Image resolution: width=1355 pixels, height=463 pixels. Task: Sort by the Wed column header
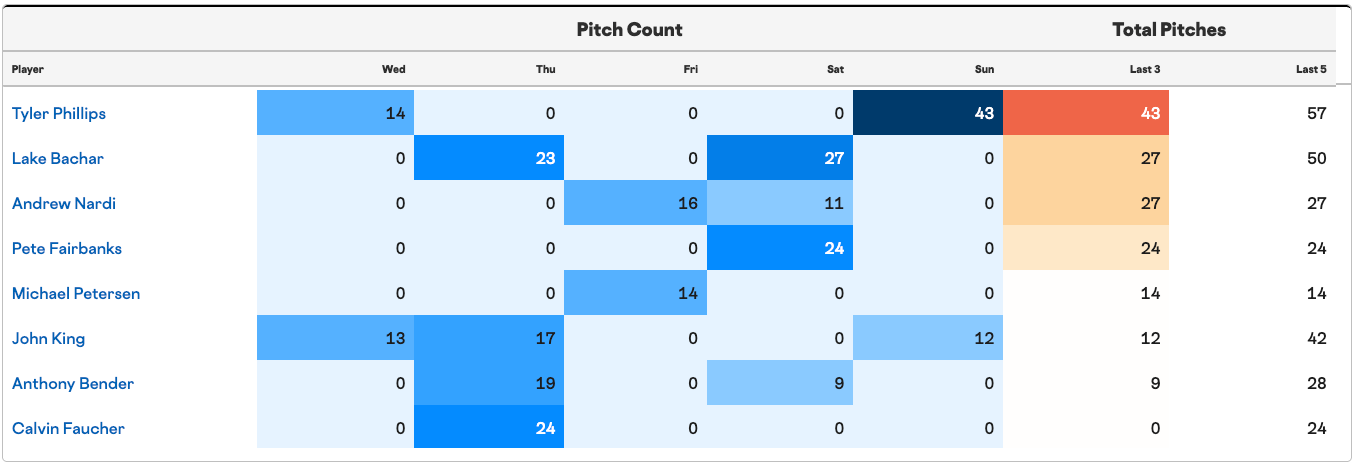pos(393,69)
